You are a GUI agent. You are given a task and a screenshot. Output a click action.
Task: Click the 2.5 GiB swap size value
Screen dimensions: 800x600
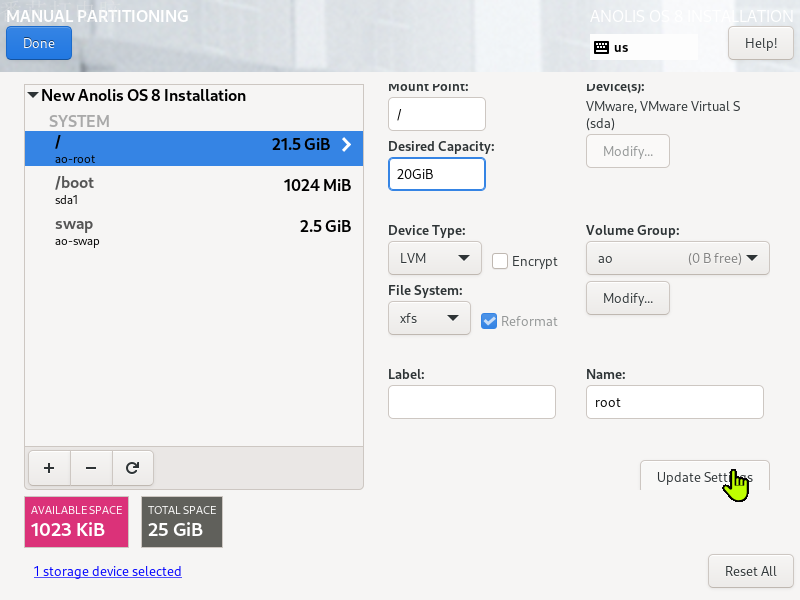(x=326, y=226)
